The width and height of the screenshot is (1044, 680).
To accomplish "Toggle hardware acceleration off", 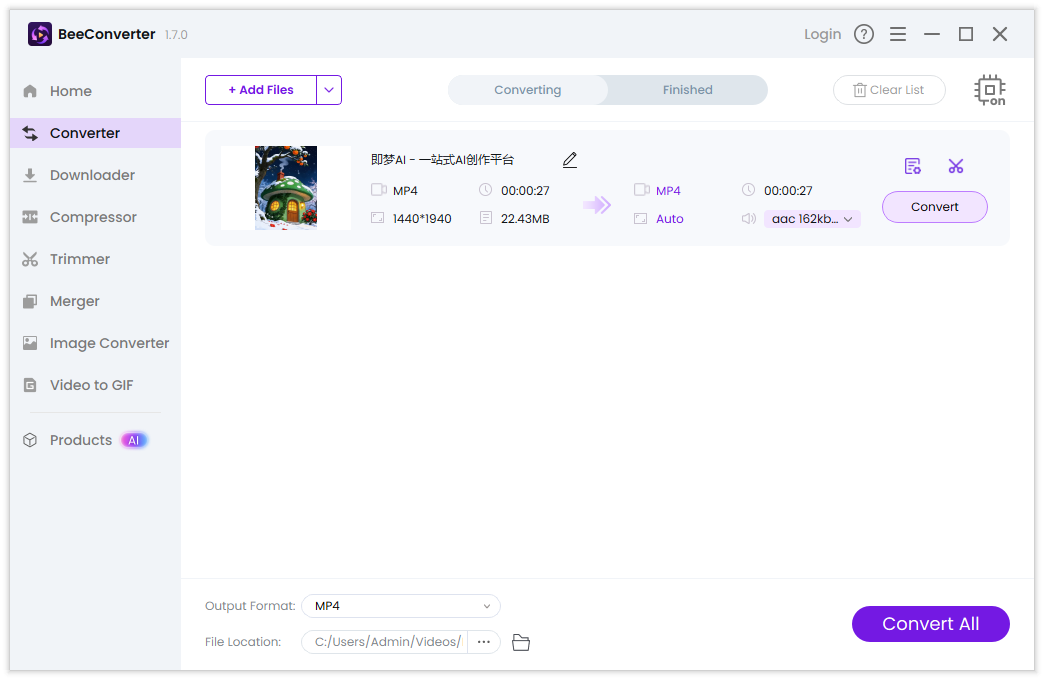I will coord(989,89).
